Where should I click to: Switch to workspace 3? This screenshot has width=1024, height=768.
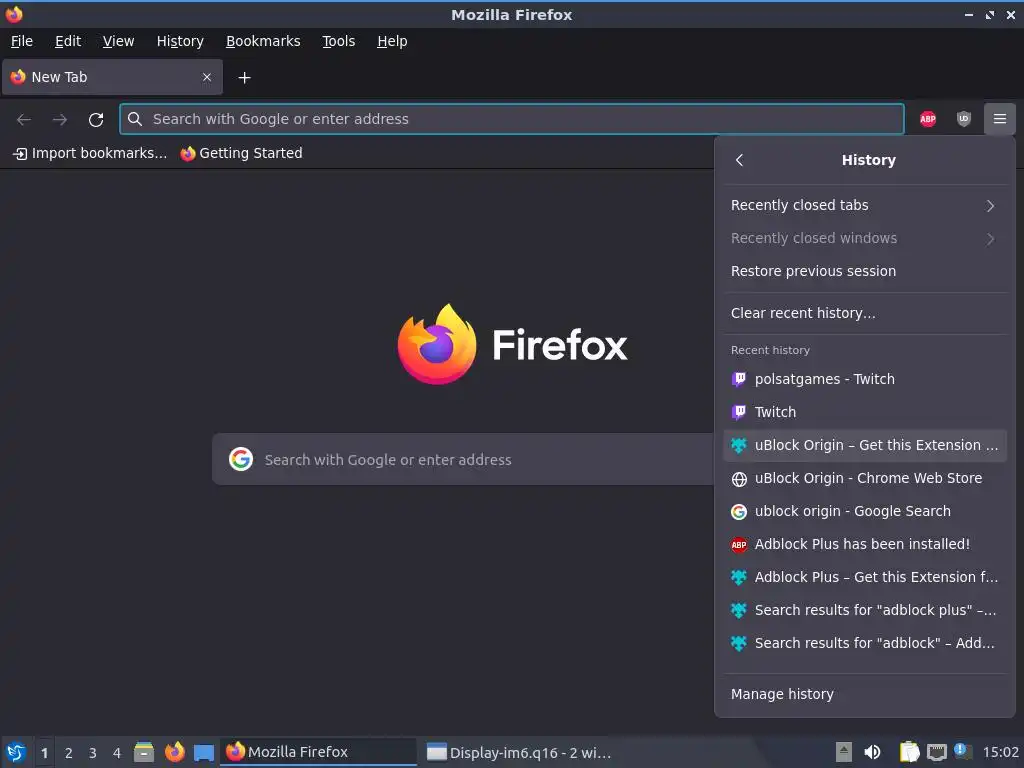point(93,753)
